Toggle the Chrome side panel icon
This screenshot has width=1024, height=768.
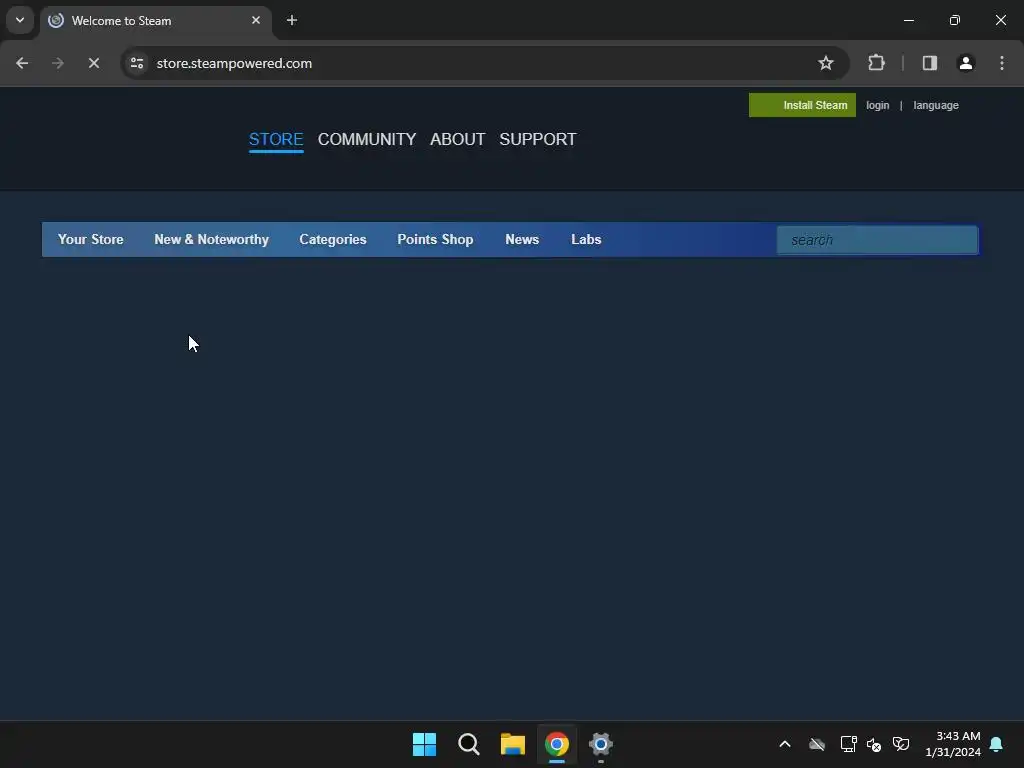930,63
